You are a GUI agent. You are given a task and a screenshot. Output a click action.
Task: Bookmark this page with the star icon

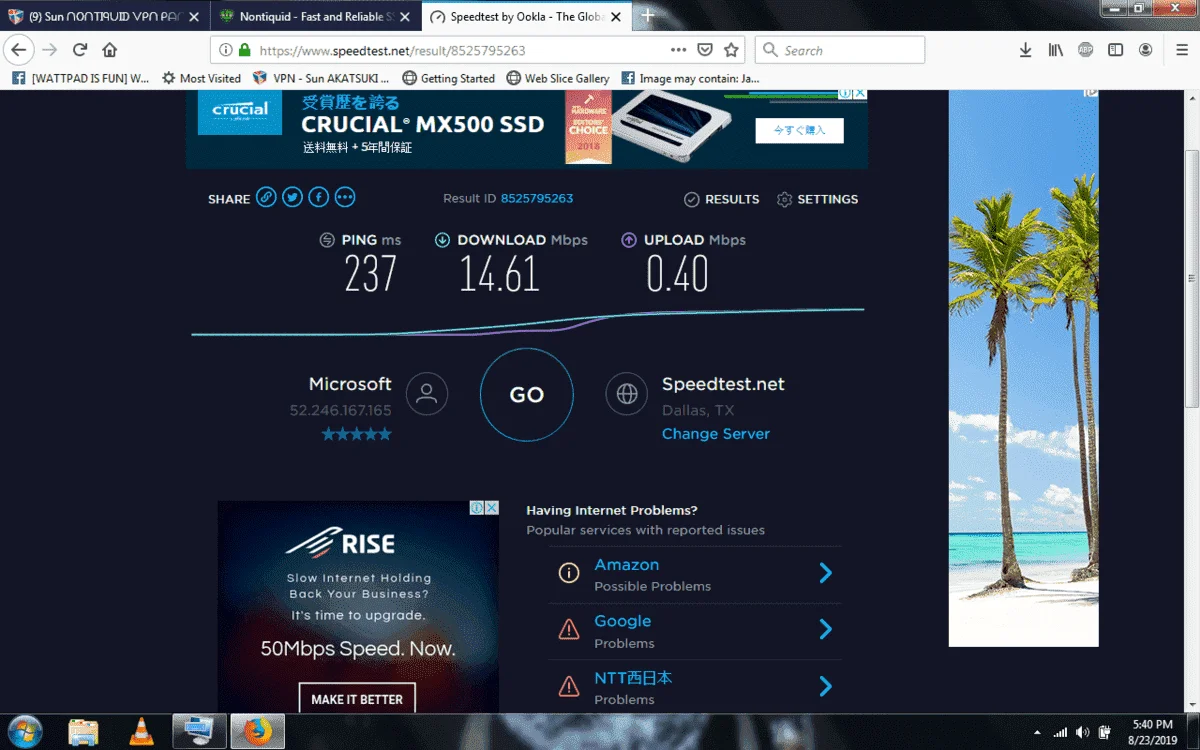coord(731,50)
